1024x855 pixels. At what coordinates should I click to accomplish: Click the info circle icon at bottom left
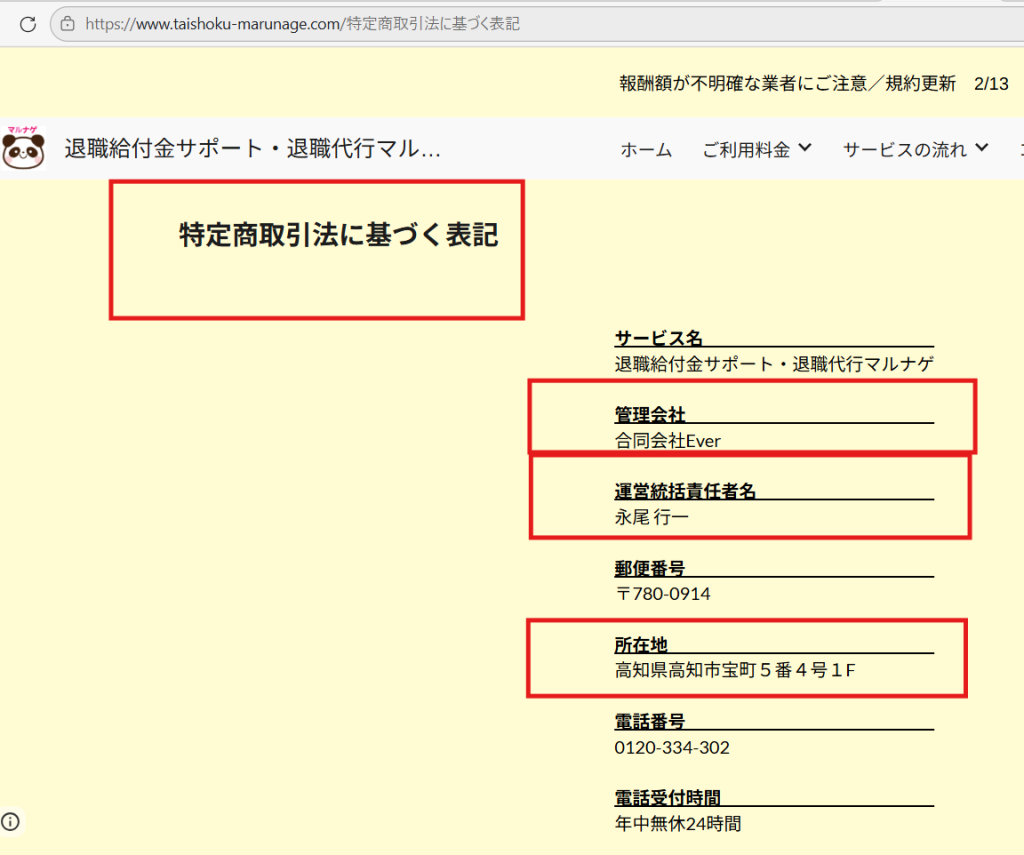click(10, 822)
